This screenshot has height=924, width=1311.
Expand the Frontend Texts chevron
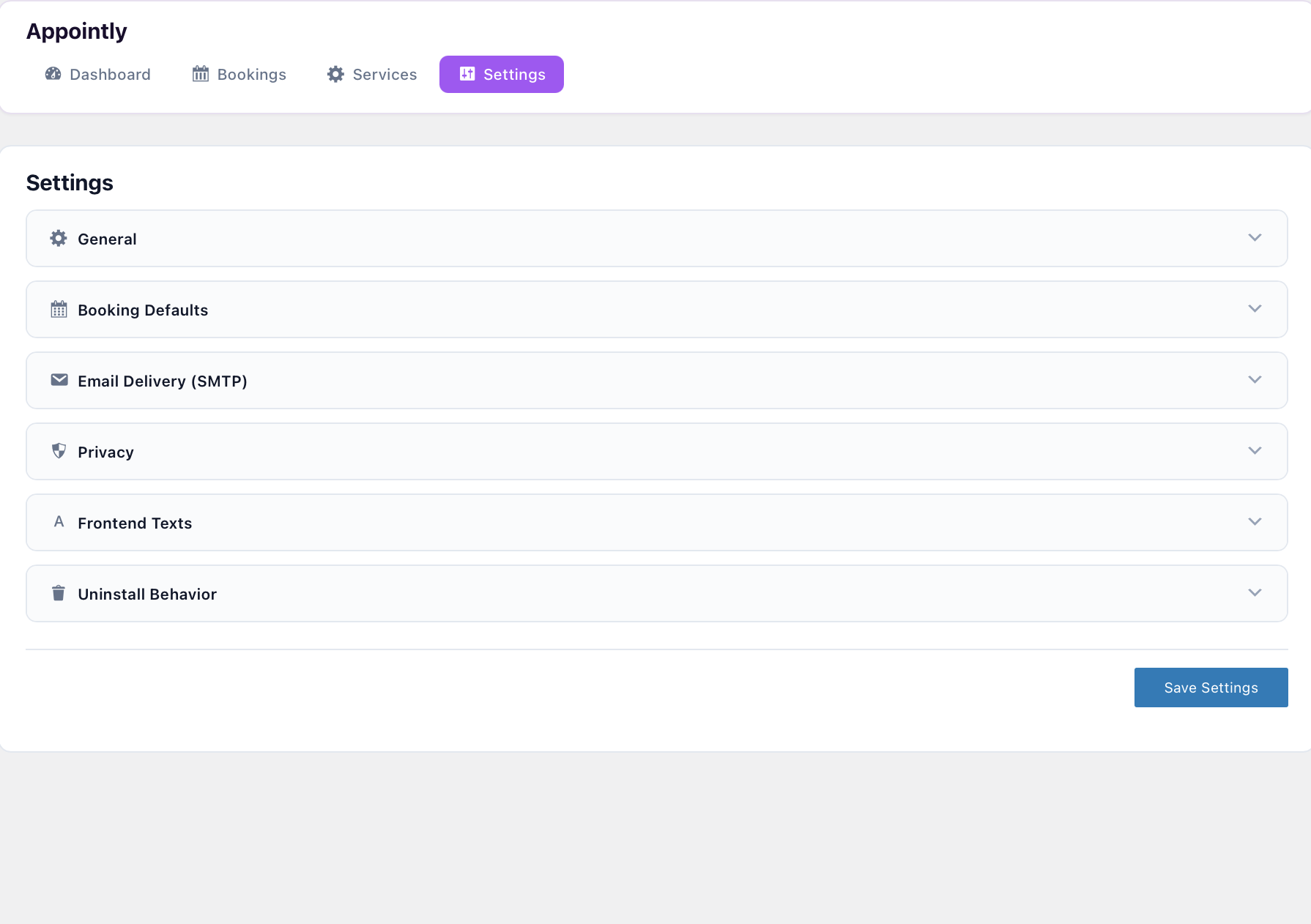click(1255, 522)
